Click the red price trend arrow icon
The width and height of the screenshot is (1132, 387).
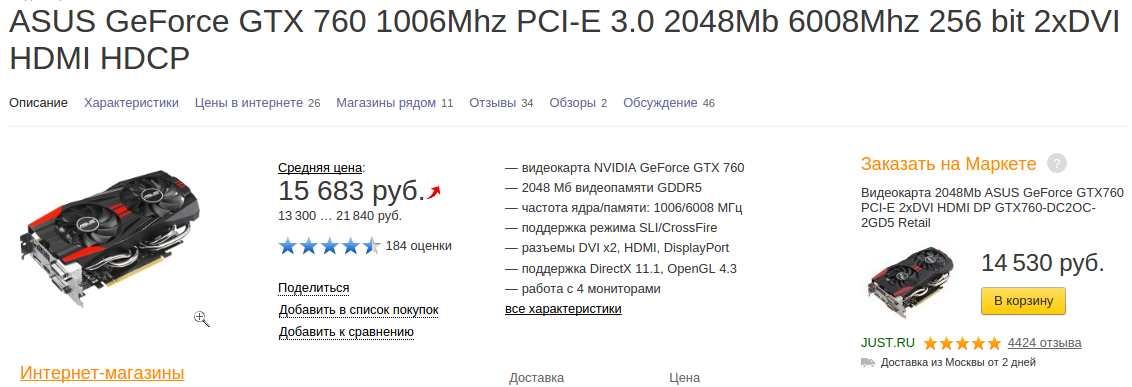pos(433,192)
